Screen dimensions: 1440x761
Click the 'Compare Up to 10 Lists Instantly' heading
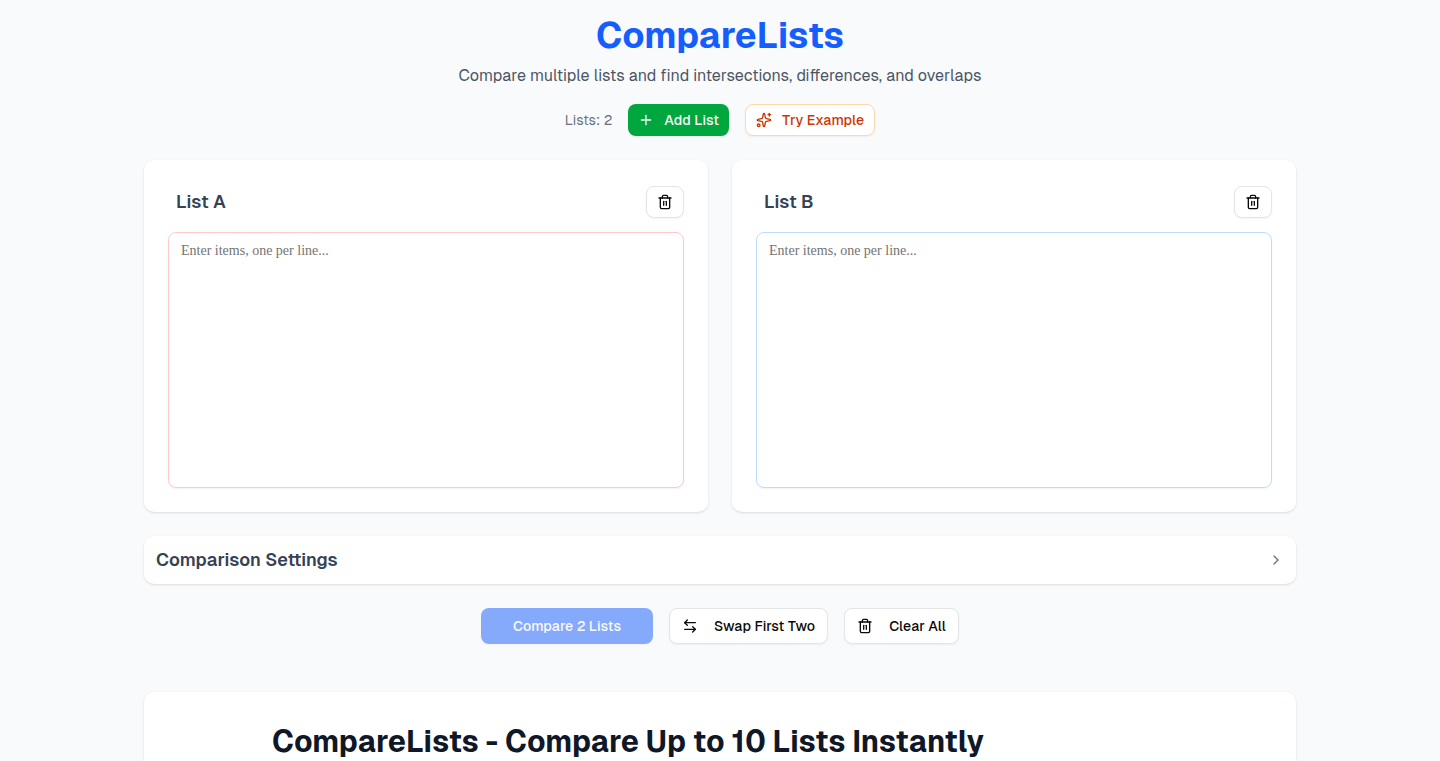point(628,741)
